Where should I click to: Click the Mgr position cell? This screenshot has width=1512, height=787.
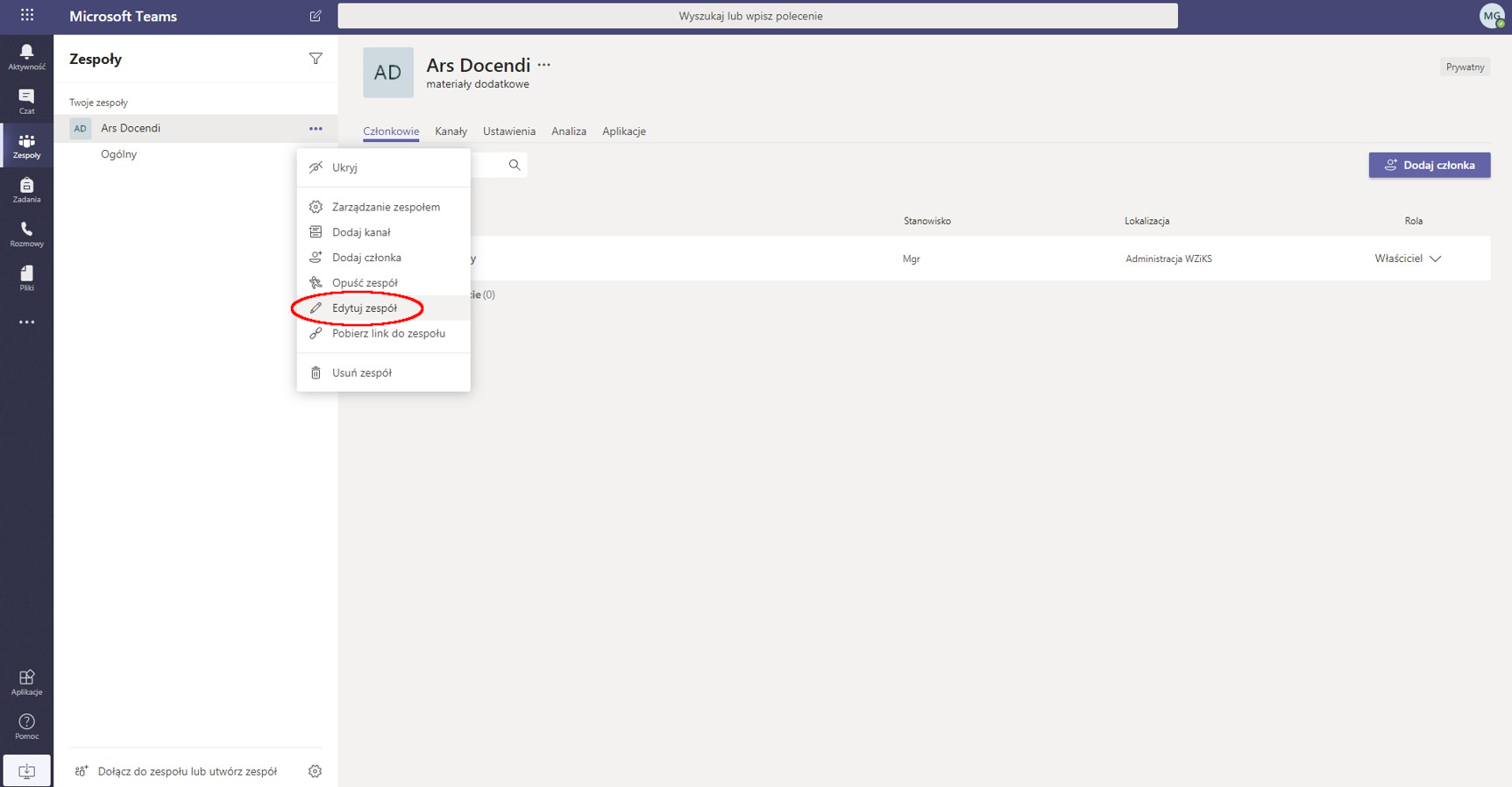click(x=911, y=259)
